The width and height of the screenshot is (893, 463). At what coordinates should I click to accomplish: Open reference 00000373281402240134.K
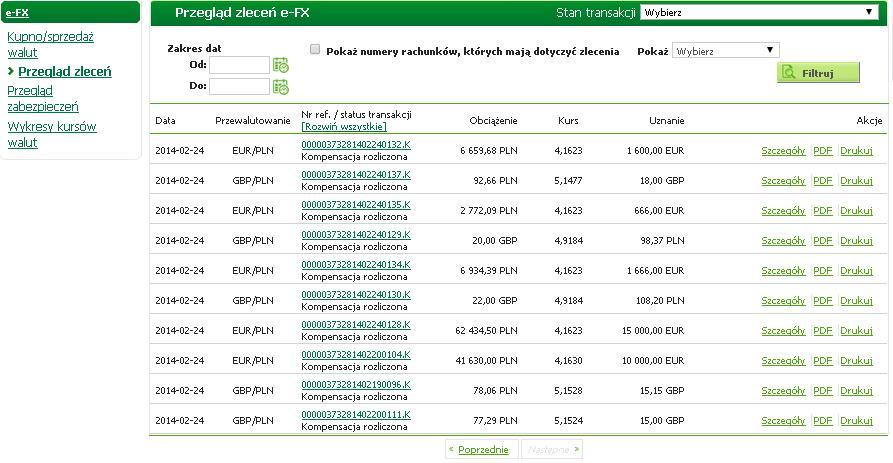tap(356, 265)
